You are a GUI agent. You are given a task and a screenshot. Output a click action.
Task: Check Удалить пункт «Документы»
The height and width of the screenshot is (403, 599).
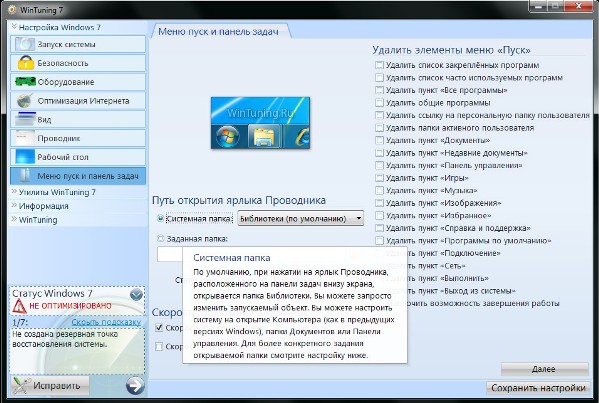[x=379, y=140]
